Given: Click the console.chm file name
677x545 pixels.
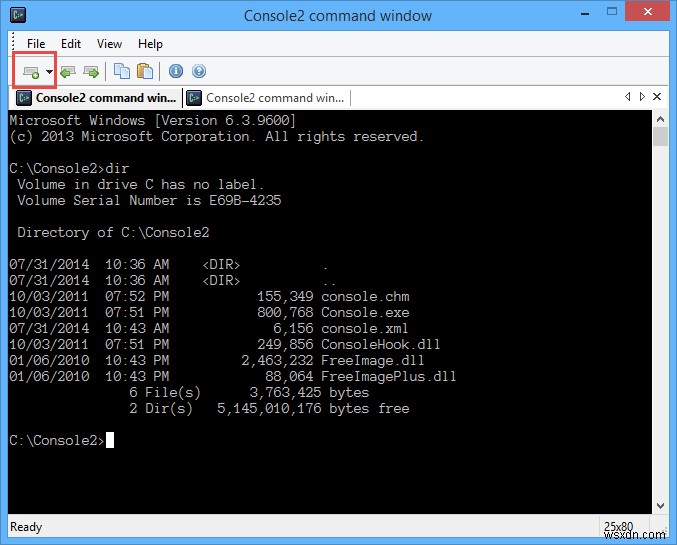Looking at the screenshot, I should 365,297.
